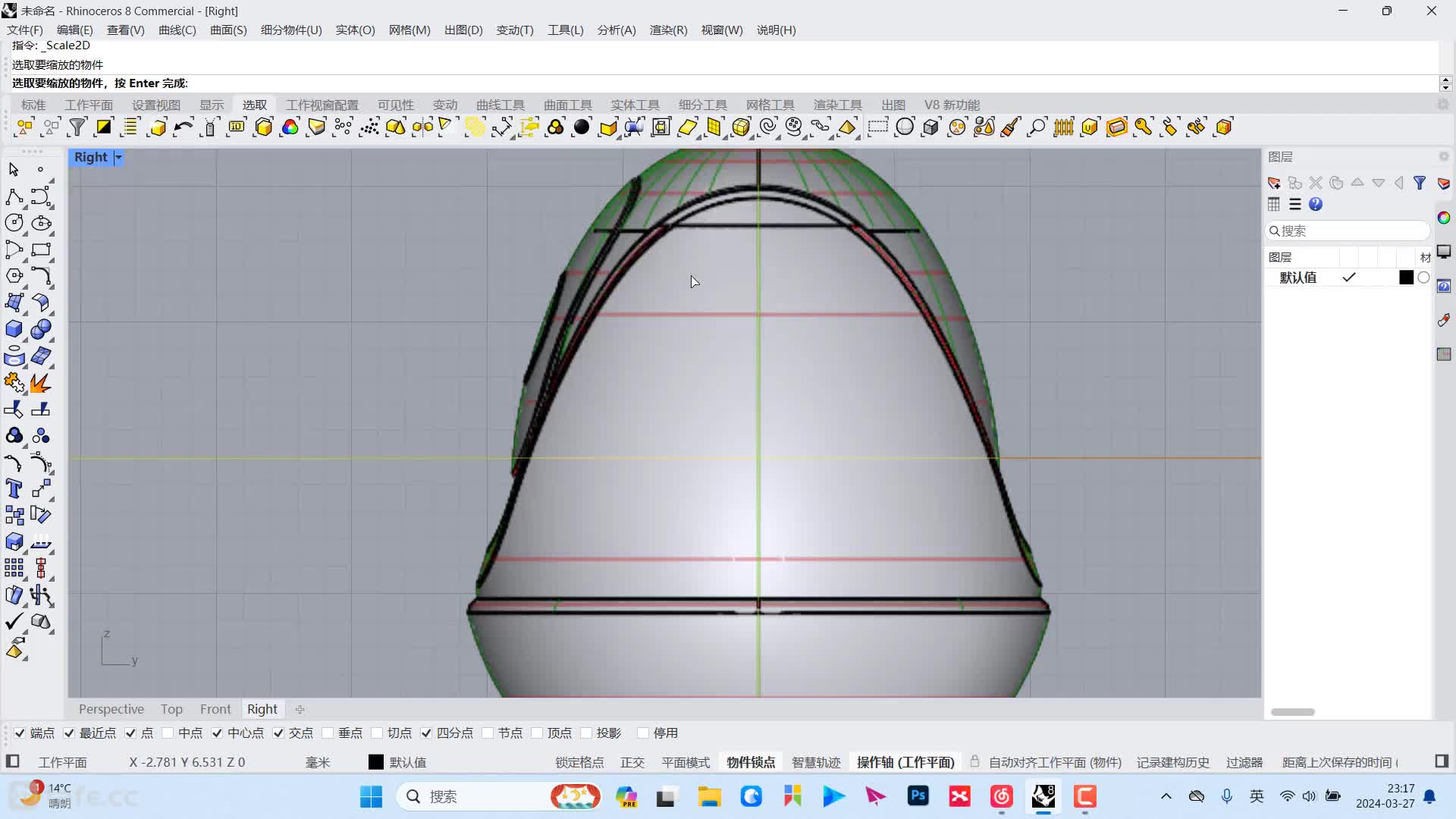This screenshot has height=819, width=1456.
Task: Toggle 锁定格点 in status bar
Action: [x=579, y=762]
